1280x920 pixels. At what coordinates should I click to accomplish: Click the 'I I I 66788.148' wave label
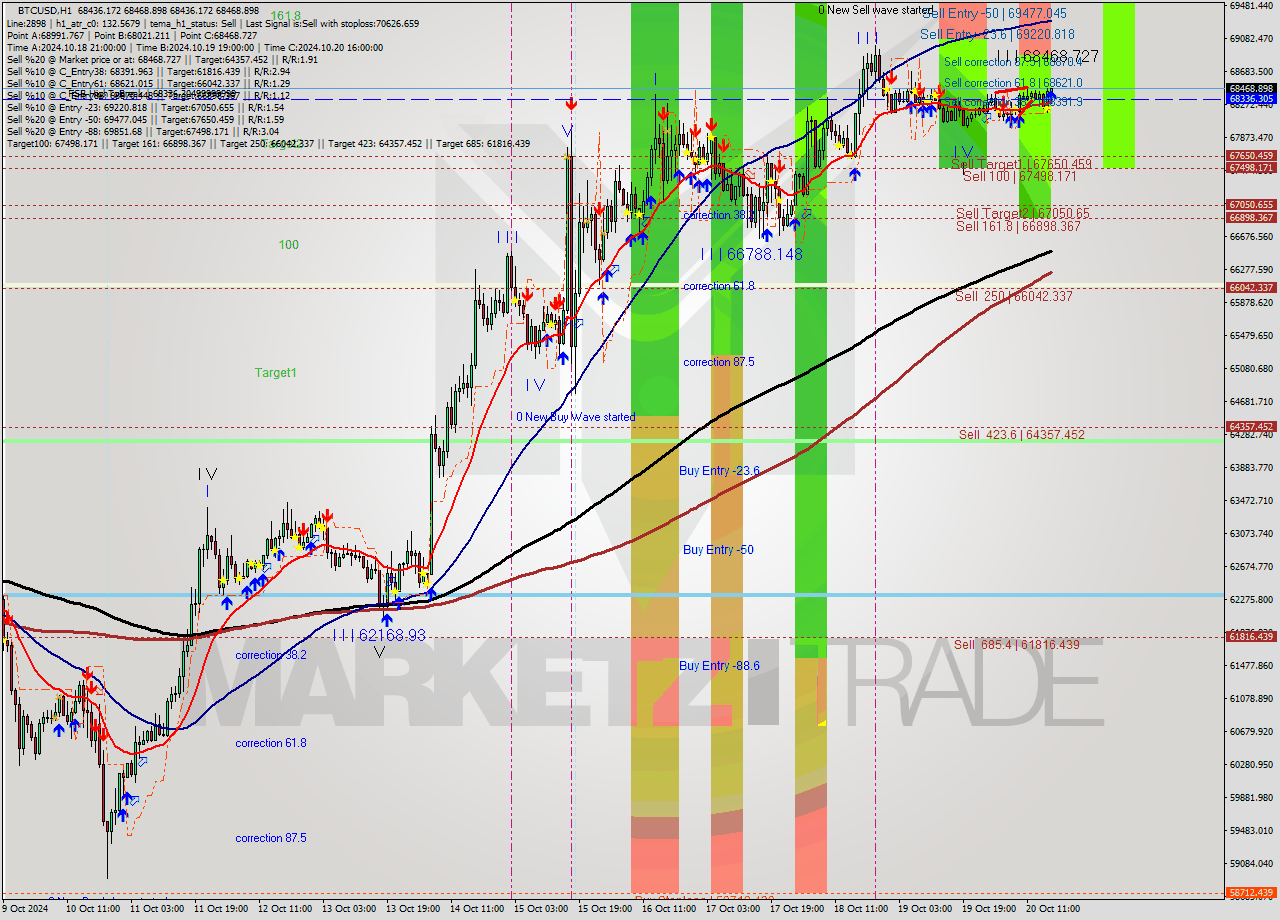pyautogui.click(x=751, y=255)
